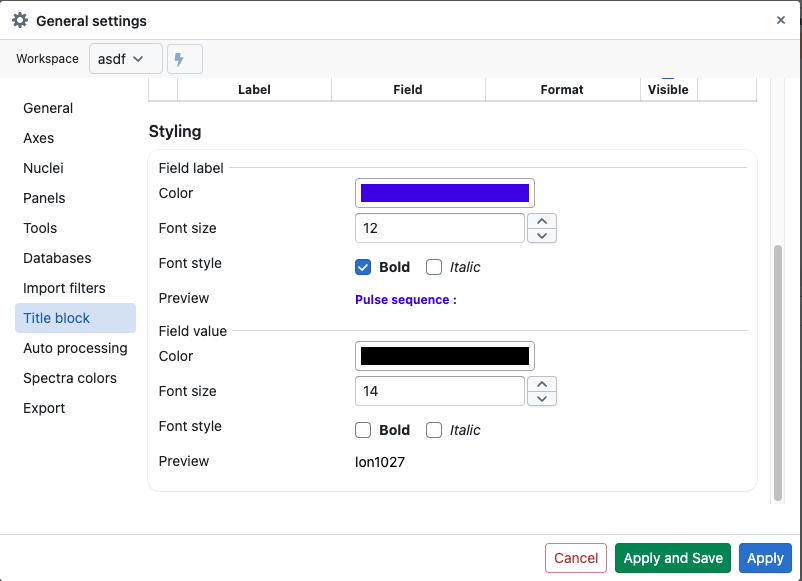Close the General settings dialog
The width and height of the screenshot is (802, 581).
tap(781, 20)
